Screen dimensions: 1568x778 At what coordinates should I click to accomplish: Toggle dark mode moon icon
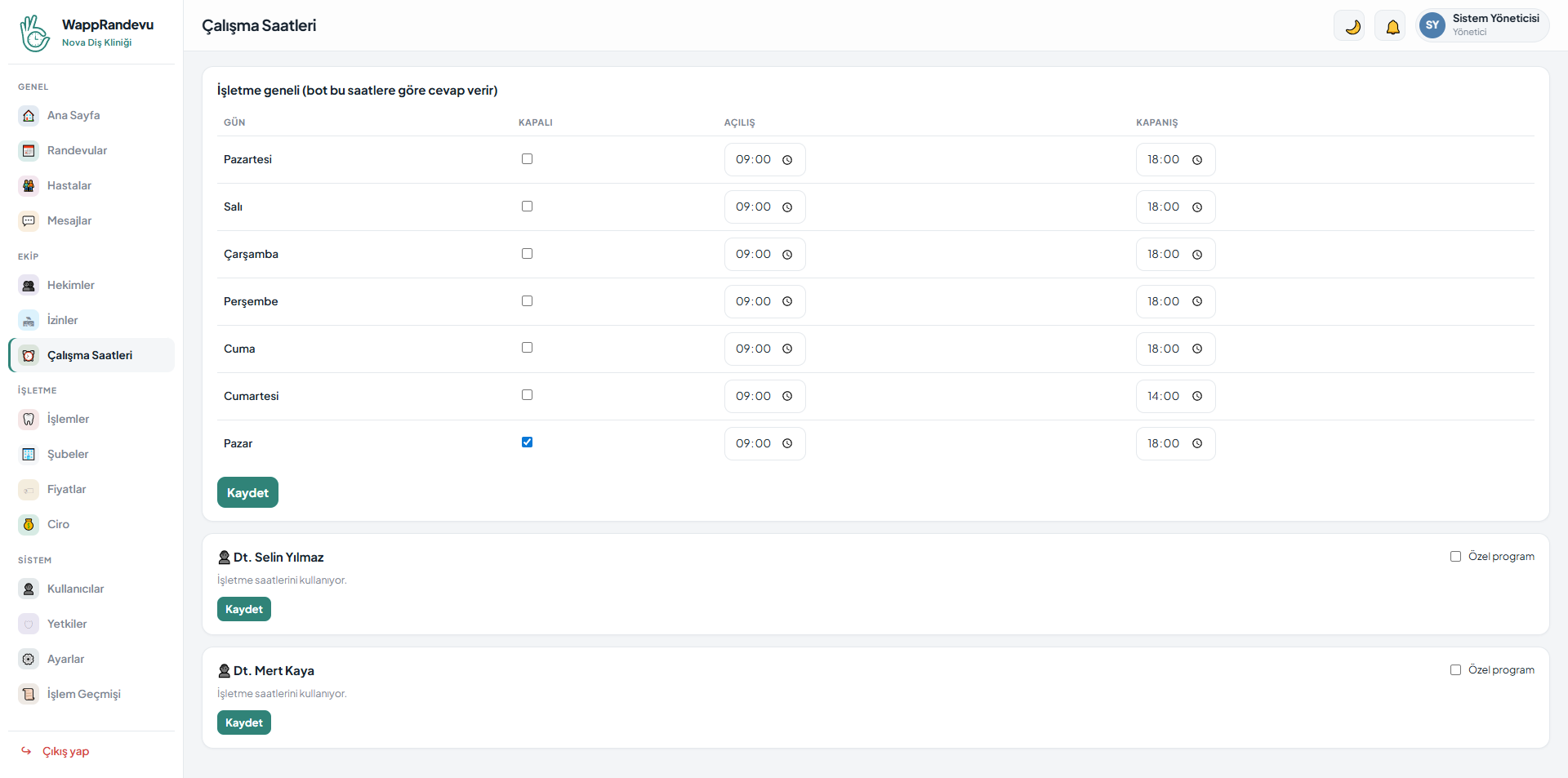tap(1352, 26)
